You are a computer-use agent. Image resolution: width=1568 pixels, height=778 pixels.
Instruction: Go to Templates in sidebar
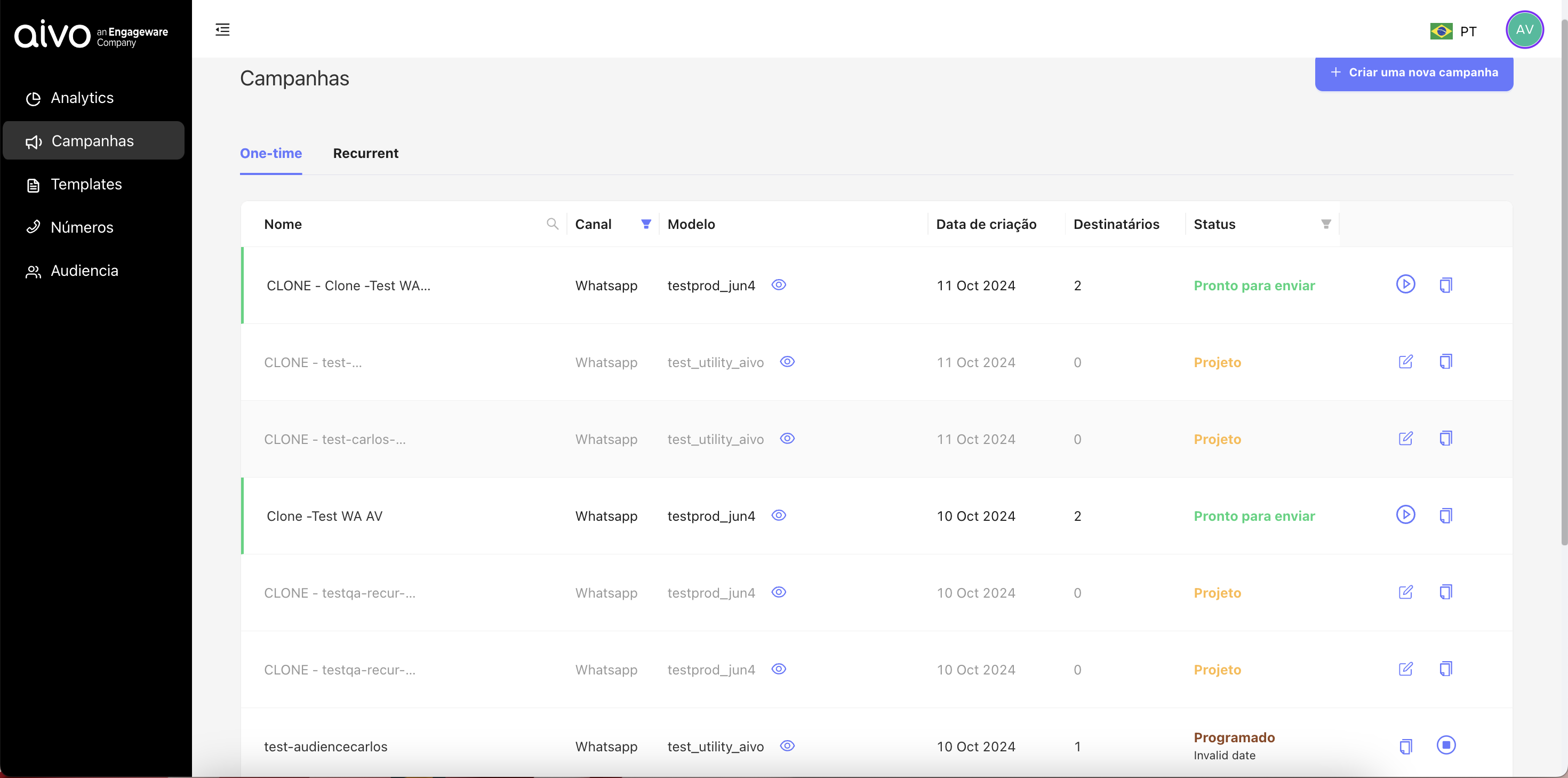point(86,184)
